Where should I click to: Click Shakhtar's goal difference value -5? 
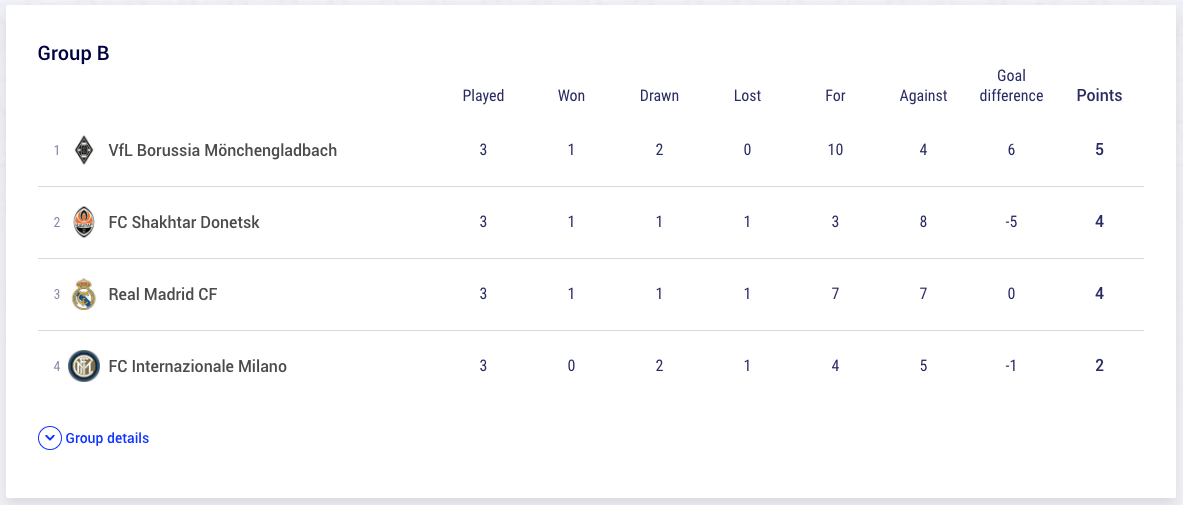[x=1011, y=222]
